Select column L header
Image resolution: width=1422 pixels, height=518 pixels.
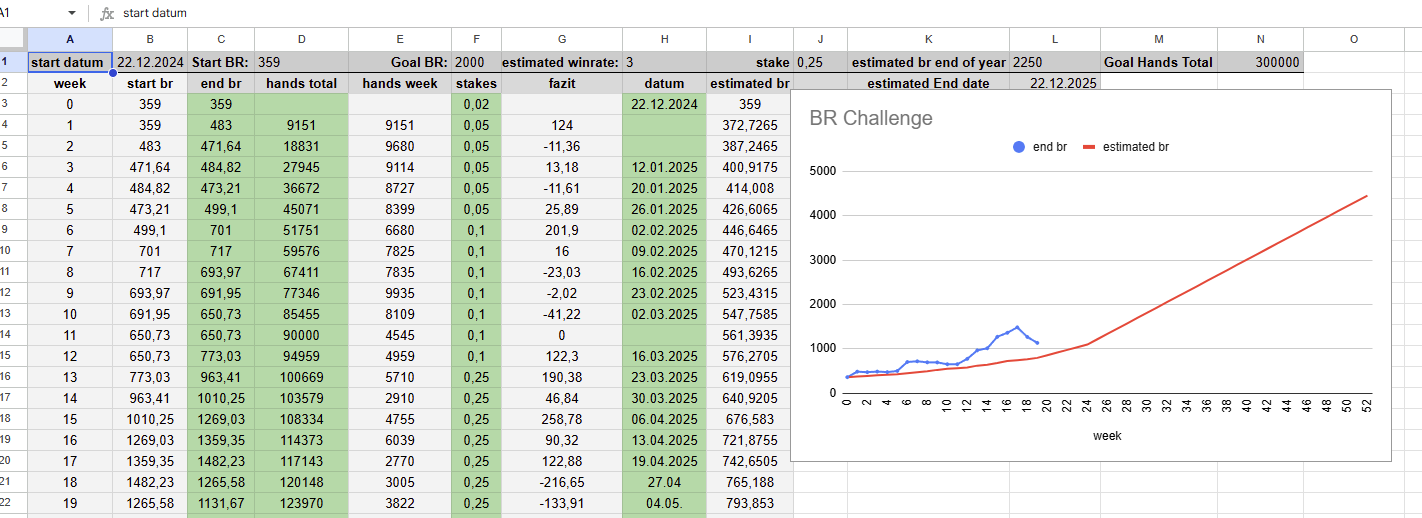point(1054,39)
